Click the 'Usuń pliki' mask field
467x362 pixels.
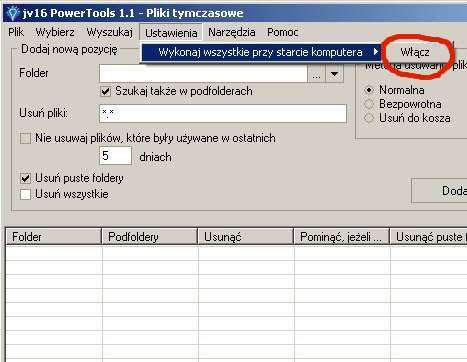[223, 113]
